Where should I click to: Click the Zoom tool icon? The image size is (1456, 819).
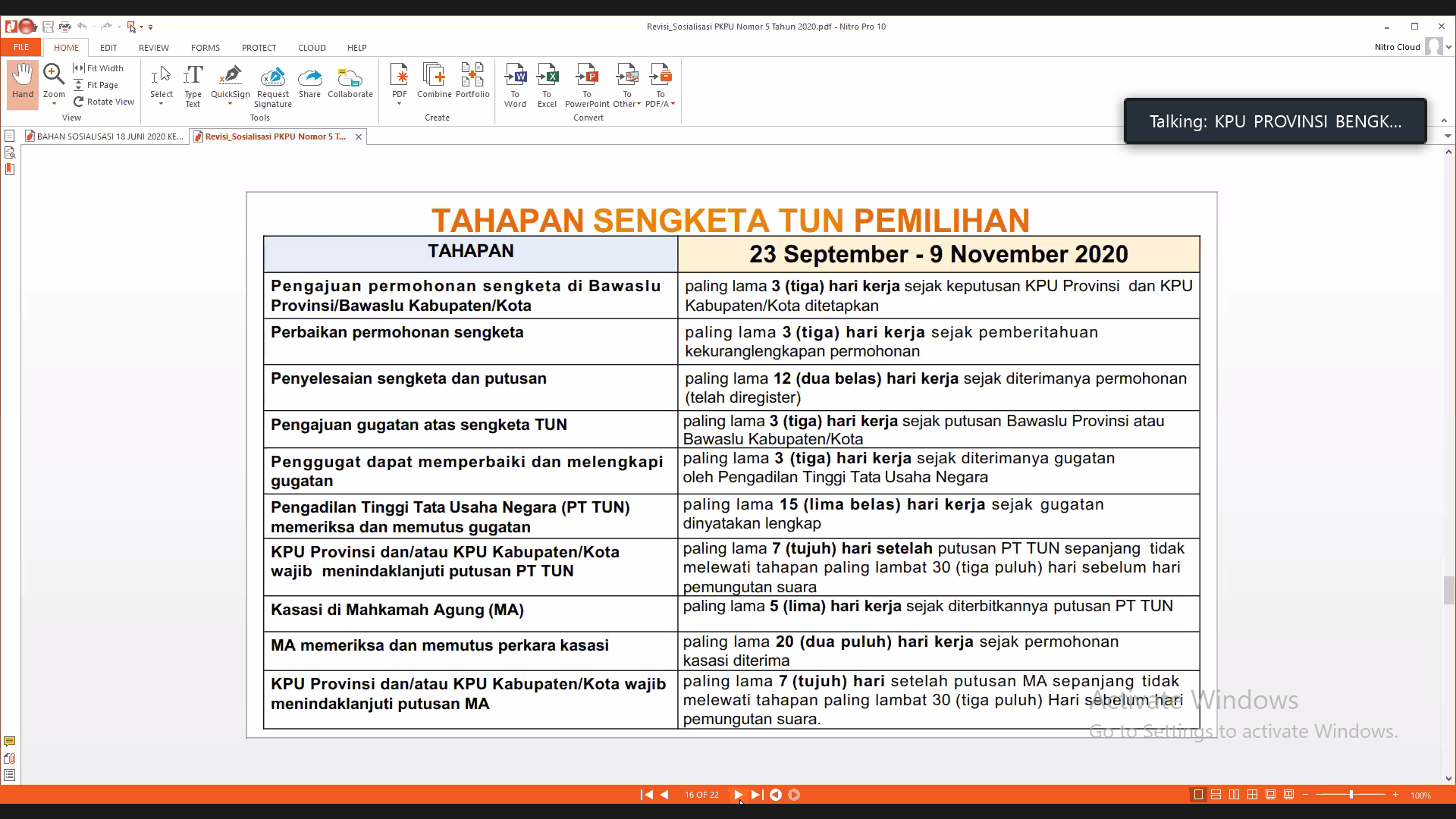click(x=53, y=76)
